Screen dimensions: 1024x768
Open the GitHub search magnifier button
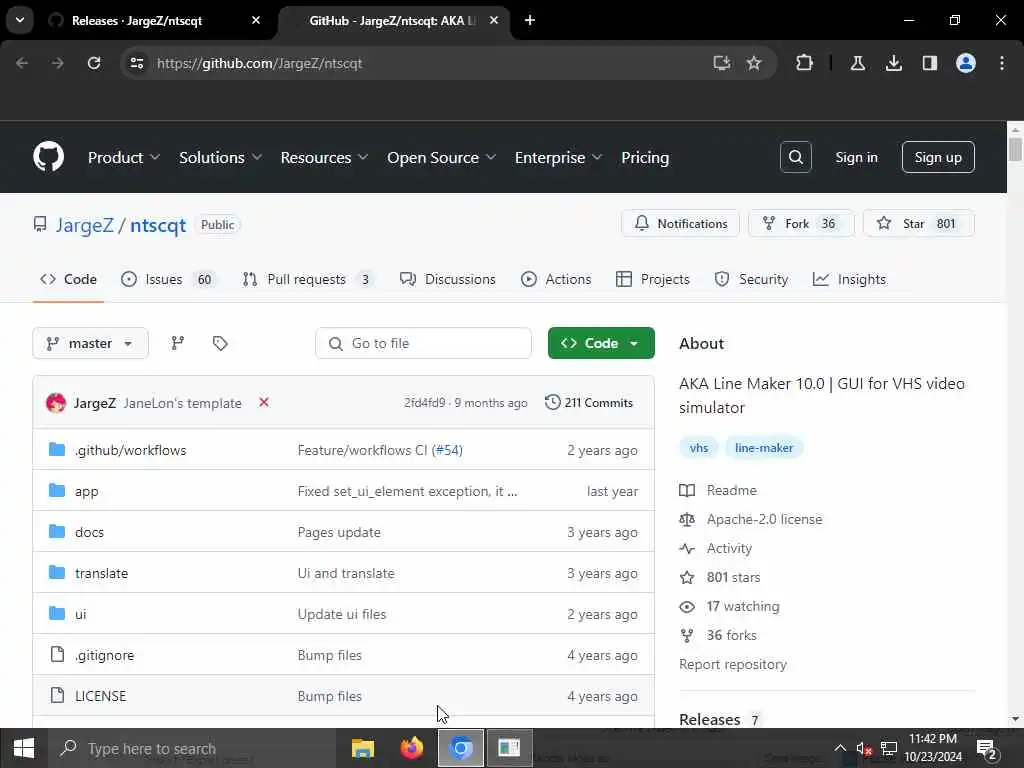point(795,157)
